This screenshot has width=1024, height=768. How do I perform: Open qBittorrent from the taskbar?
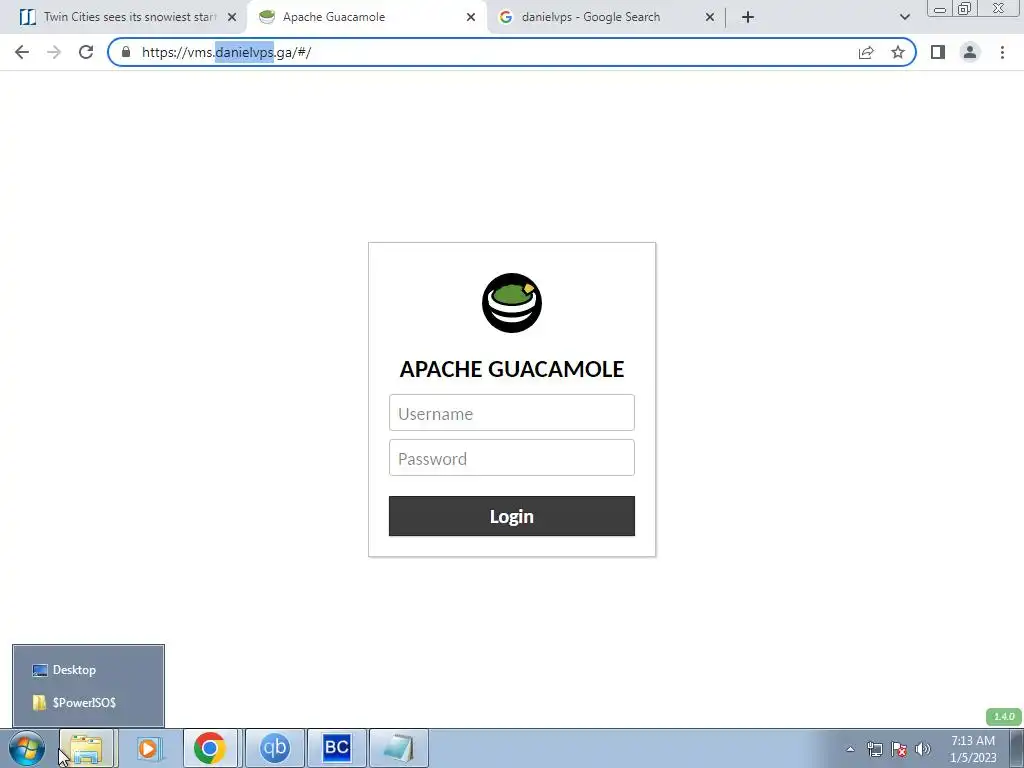275,748
